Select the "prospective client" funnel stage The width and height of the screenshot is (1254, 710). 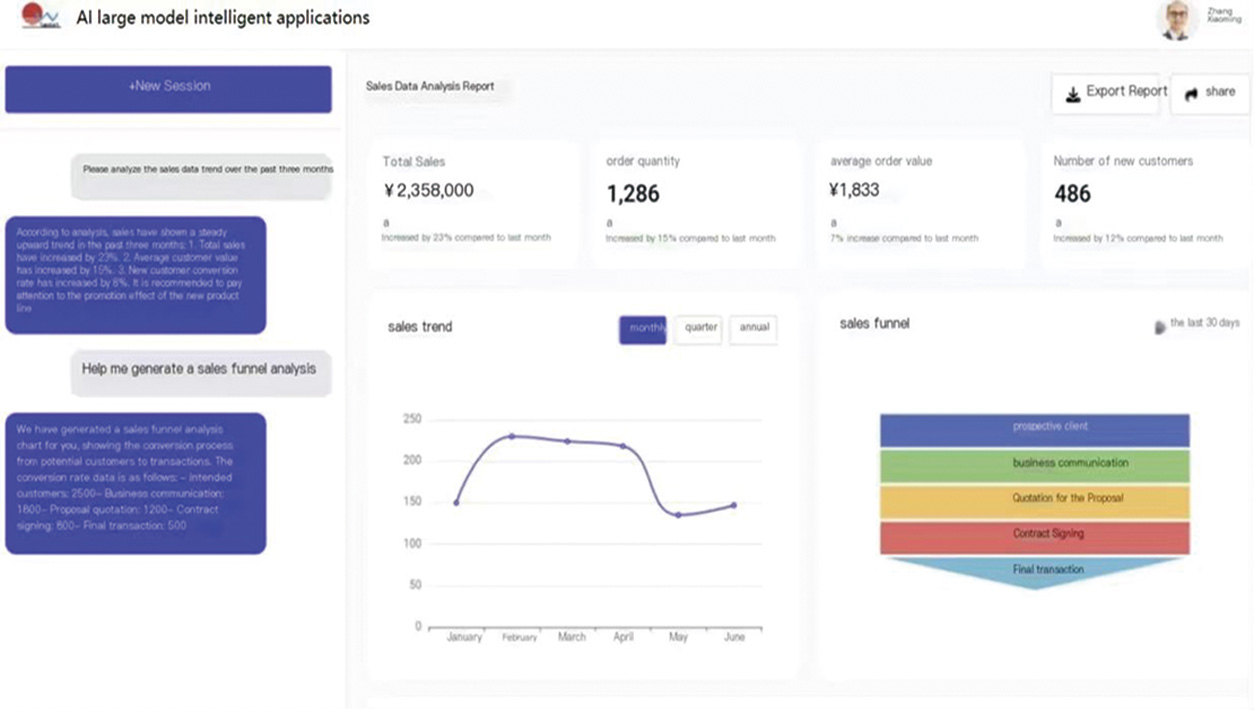[x=1033, y=428]
